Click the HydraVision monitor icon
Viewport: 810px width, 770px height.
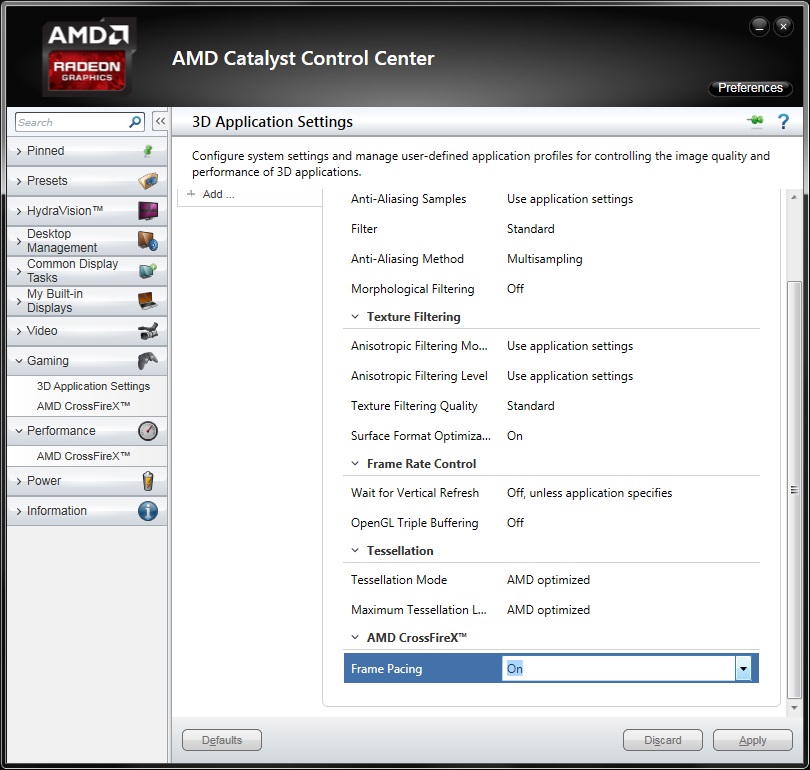point(148,211)
